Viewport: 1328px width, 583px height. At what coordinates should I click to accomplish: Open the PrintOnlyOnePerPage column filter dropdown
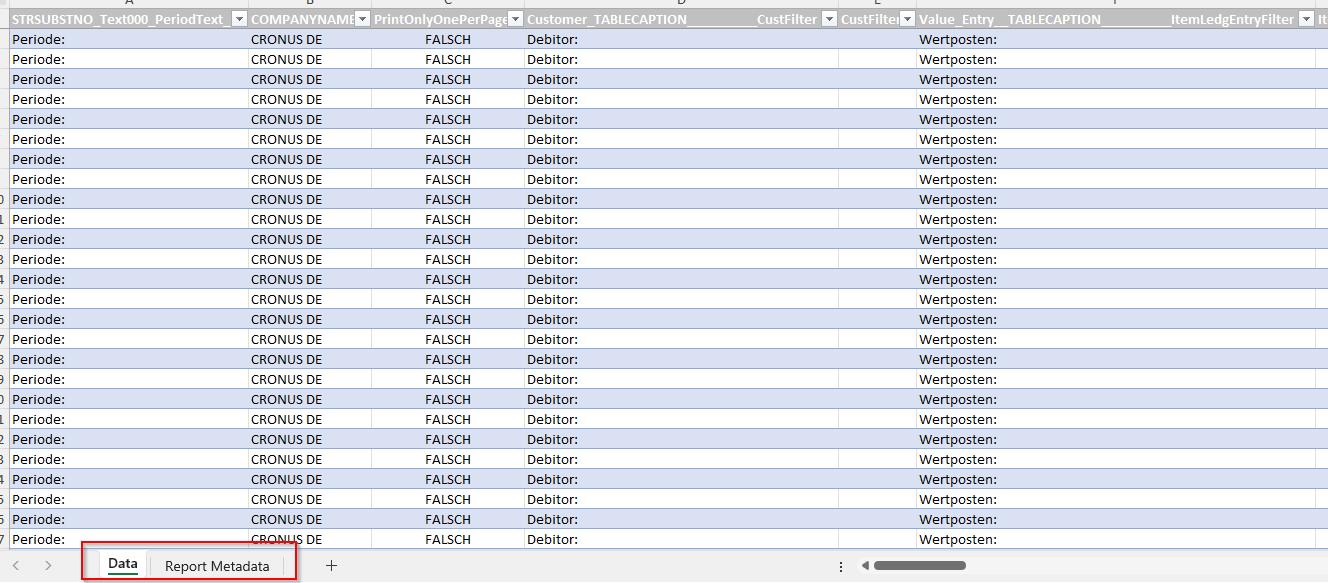tap(515, 19)
